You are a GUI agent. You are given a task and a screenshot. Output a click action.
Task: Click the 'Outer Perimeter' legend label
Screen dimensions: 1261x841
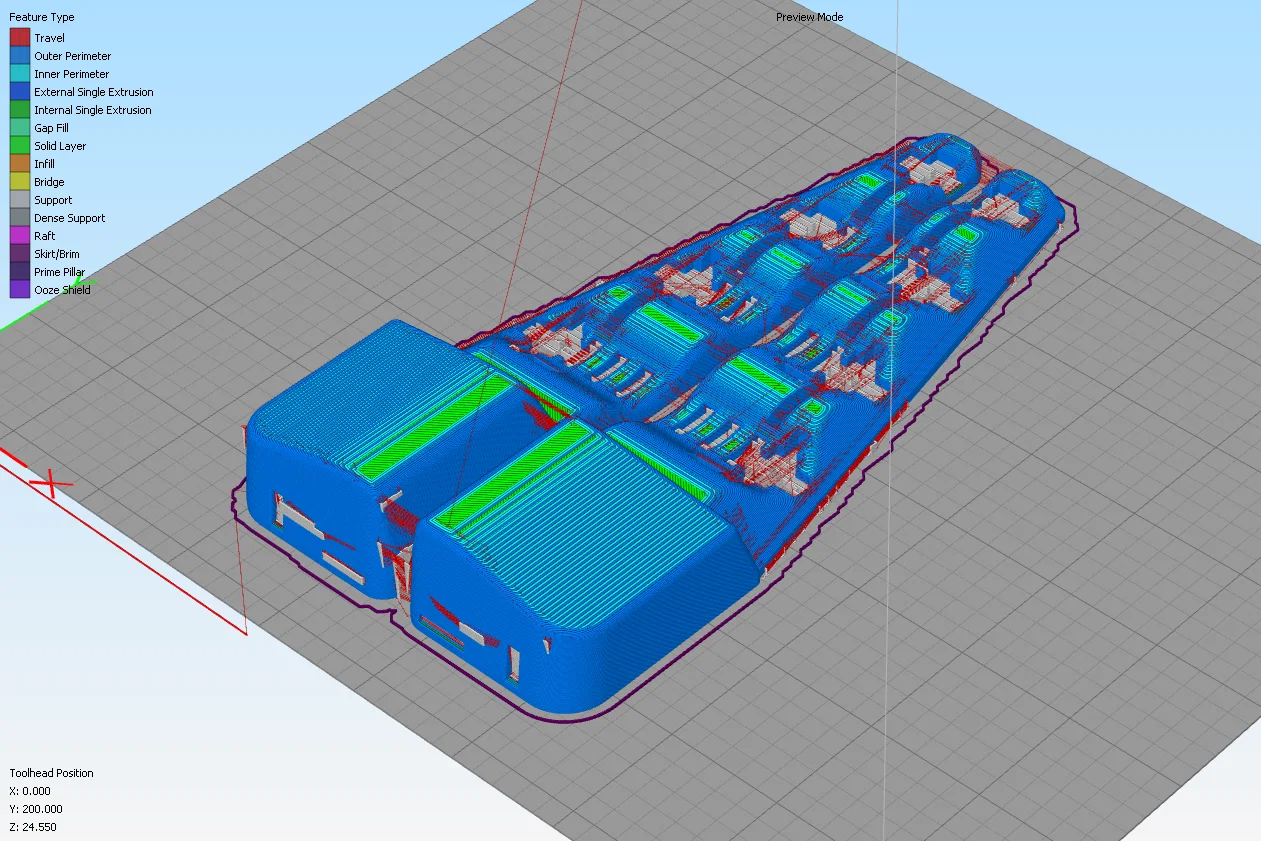[72, 56]
